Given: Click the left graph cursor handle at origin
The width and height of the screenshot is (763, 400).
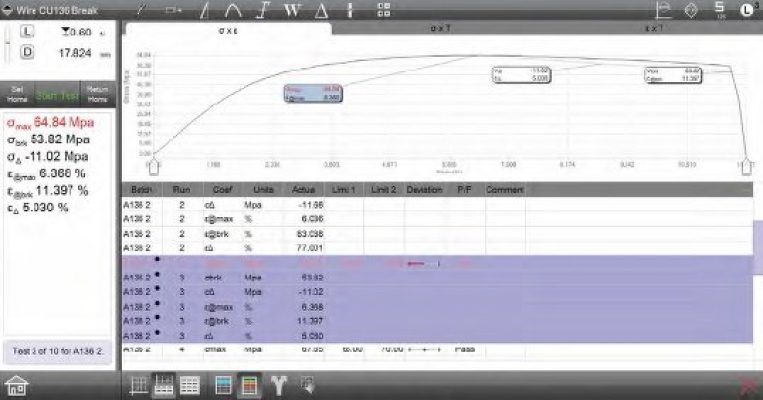Looking at the screenshot, I should coord(153,166).
